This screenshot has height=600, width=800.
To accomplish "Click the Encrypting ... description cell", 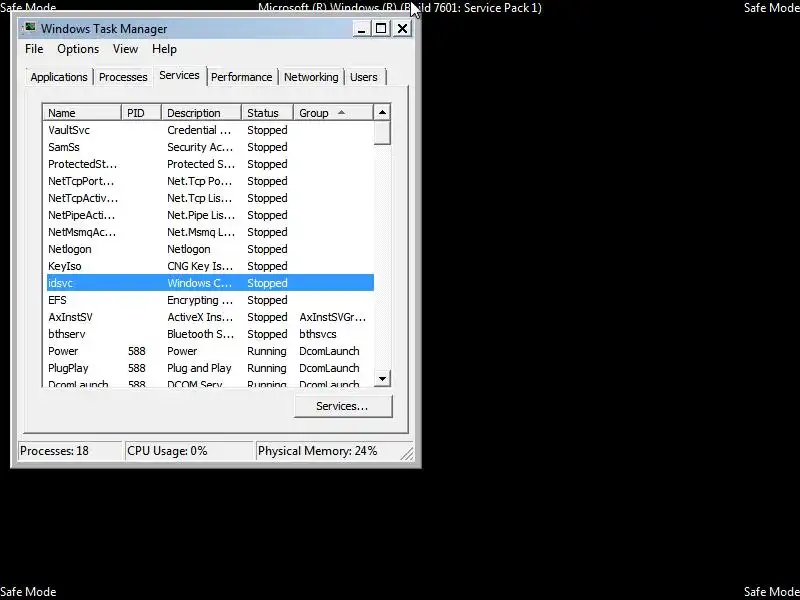I will pyautogui.click(x=200, y=300).
